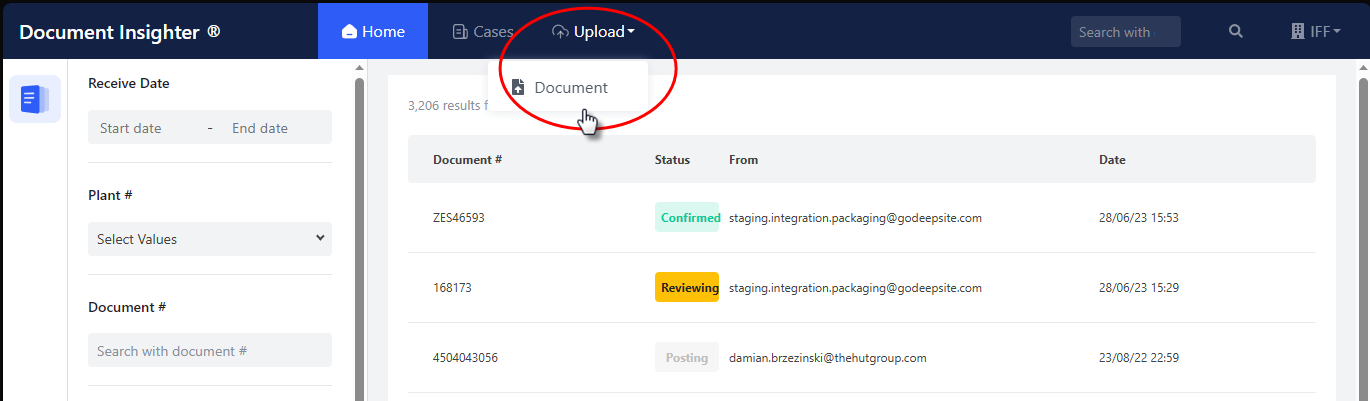Choose Document from the Upload menu
Viewport: 1370px width, 401px height.
570,87
